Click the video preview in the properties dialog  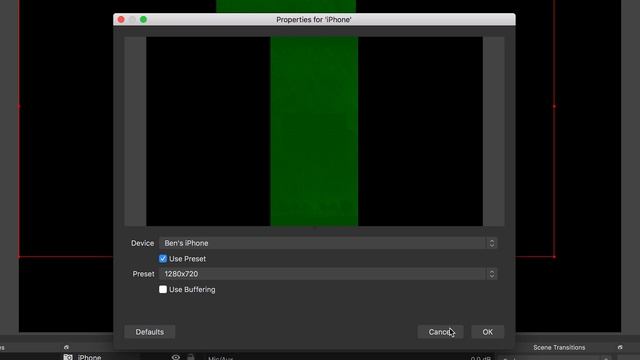314,131
